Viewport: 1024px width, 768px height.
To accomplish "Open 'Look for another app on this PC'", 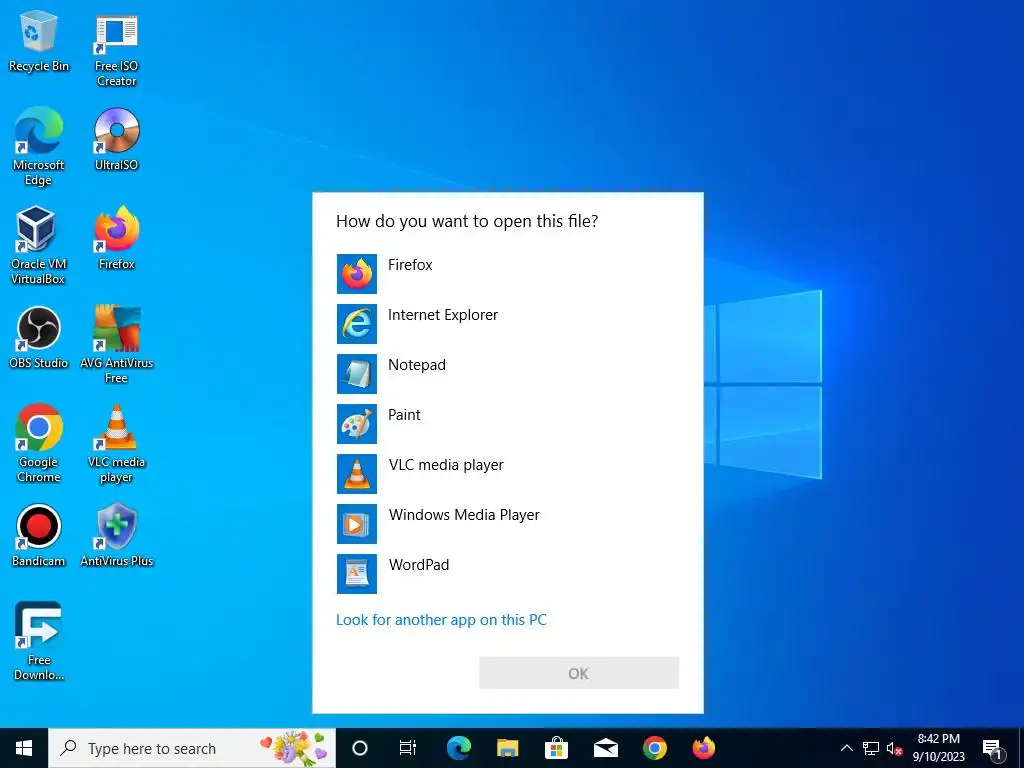I will point(441,620).
